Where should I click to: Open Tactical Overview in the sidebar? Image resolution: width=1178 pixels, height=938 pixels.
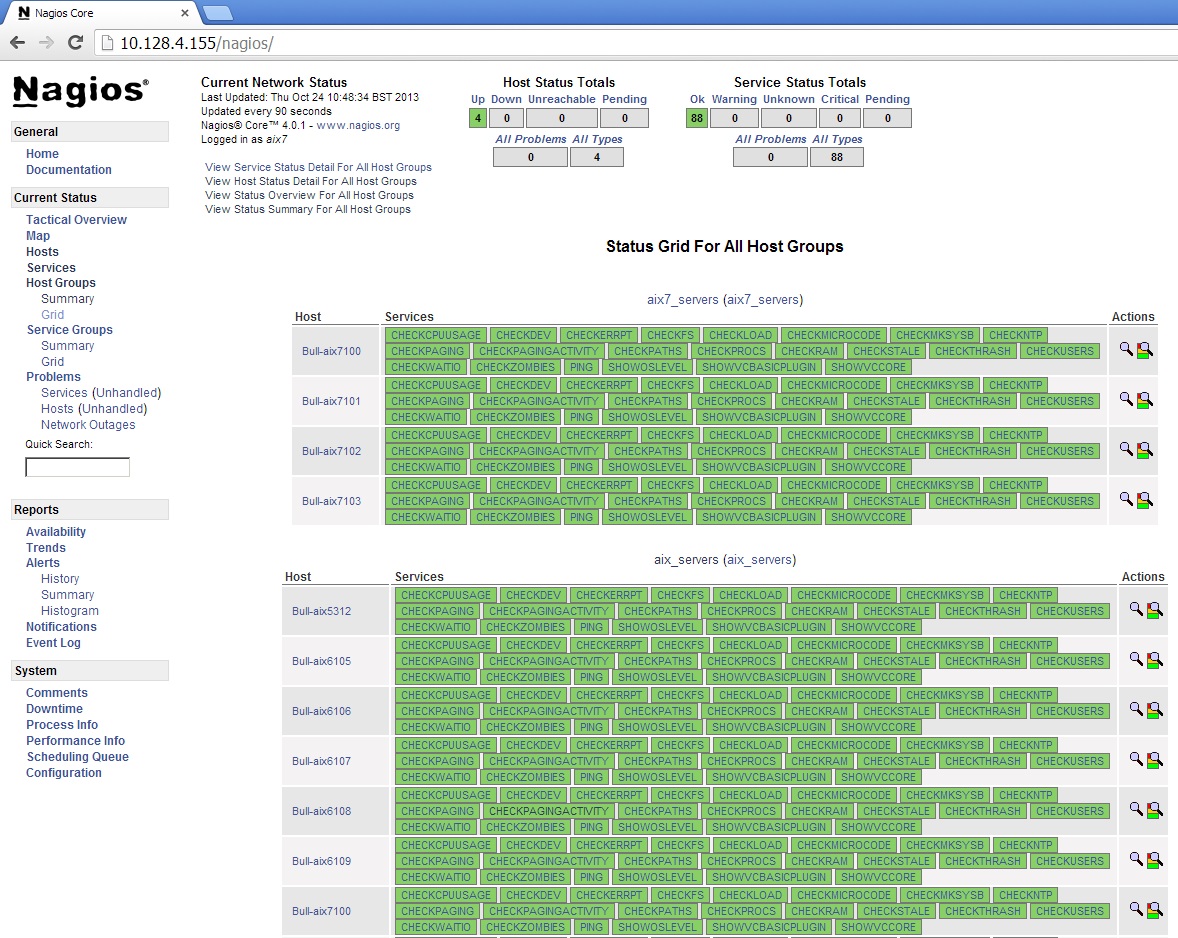(x=76, y=220)
